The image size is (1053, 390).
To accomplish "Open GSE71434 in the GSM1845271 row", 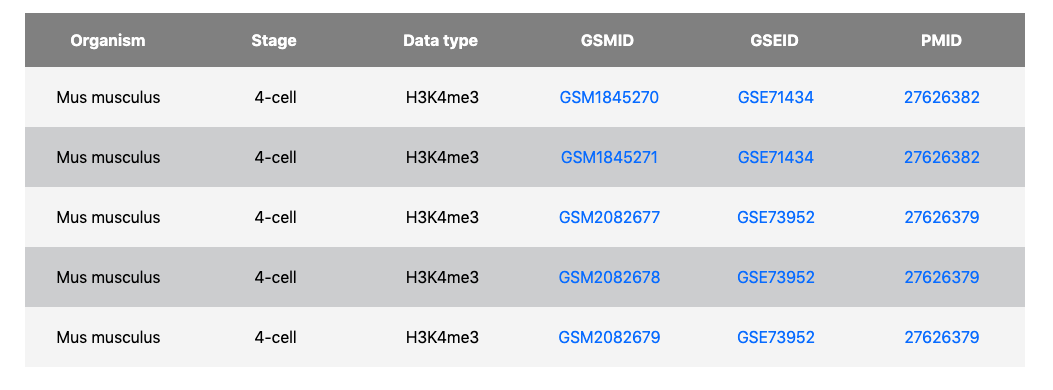I will [776, 157].
